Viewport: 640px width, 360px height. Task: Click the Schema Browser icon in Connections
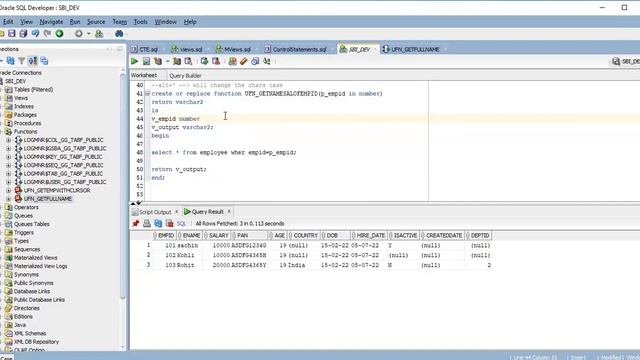coord(33,61)
